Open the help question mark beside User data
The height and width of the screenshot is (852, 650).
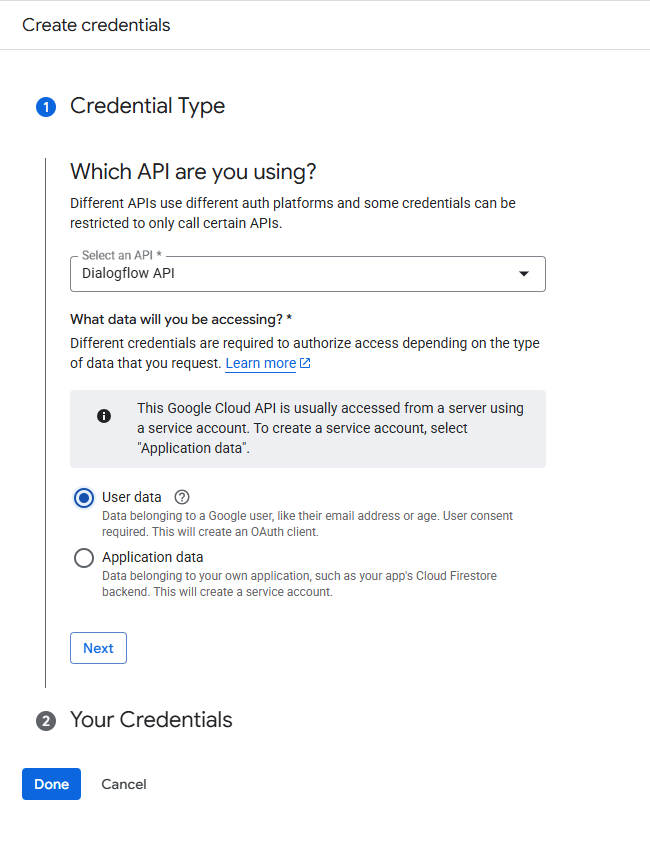click(x=182, y=497)
